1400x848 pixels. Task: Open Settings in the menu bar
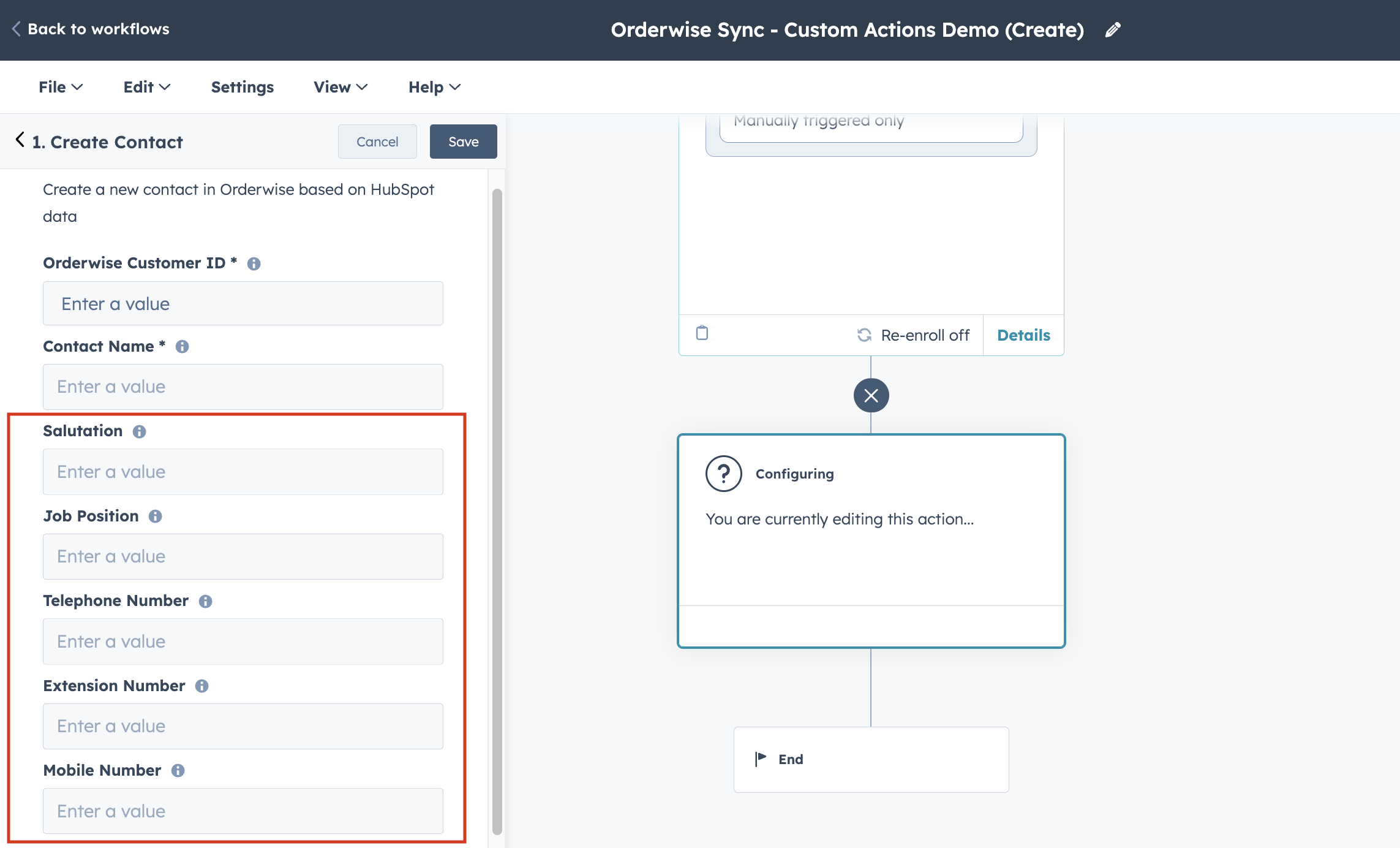(243, 87)
